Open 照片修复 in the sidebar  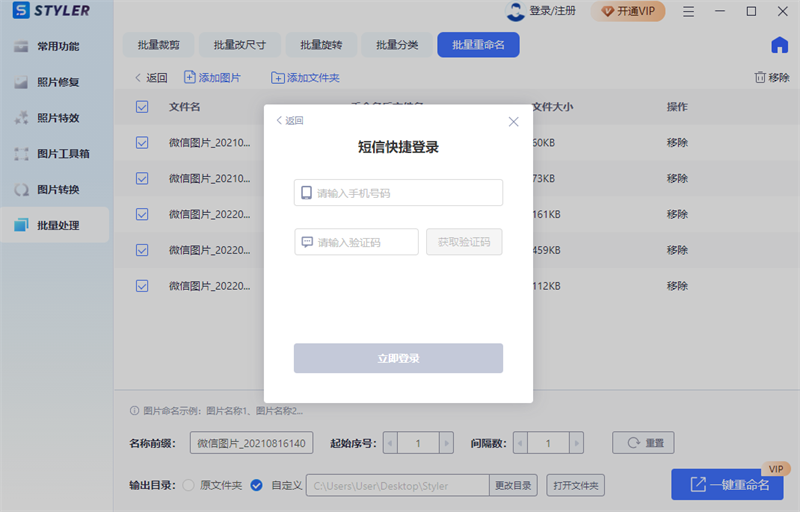click(x=57, y=82)
